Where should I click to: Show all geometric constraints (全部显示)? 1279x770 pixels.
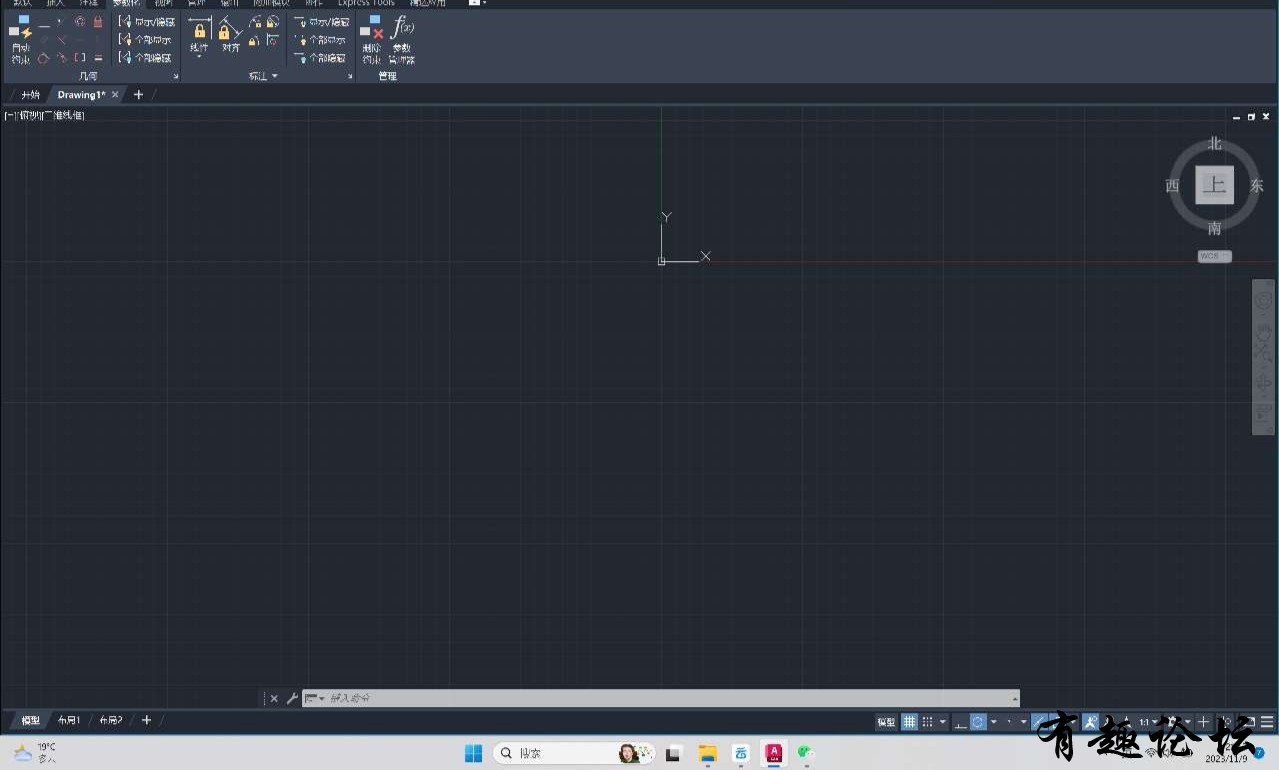tap(146, 40)
